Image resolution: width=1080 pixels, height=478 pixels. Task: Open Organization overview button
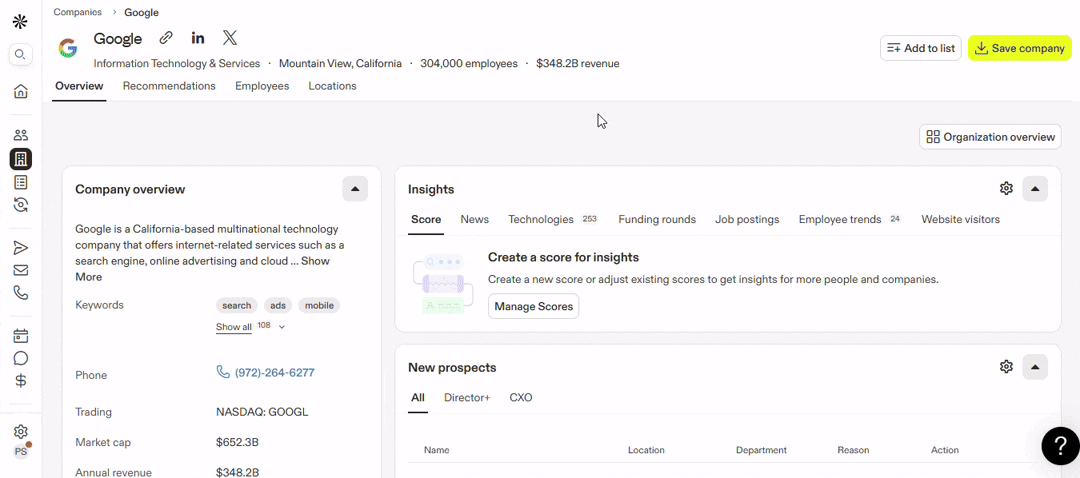coord(990,136)
